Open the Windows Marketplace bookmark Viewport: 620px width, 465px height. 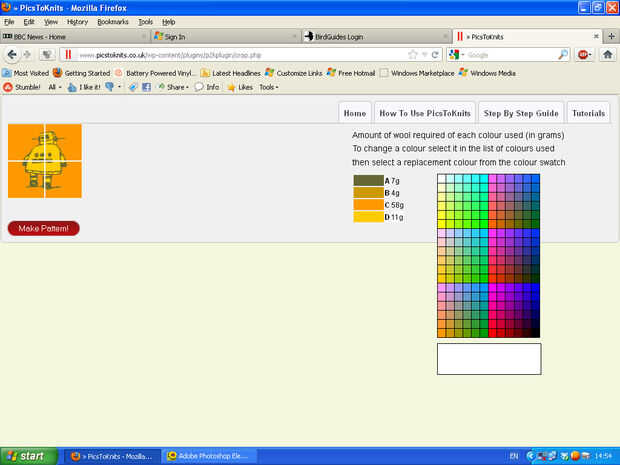point(417,73)
